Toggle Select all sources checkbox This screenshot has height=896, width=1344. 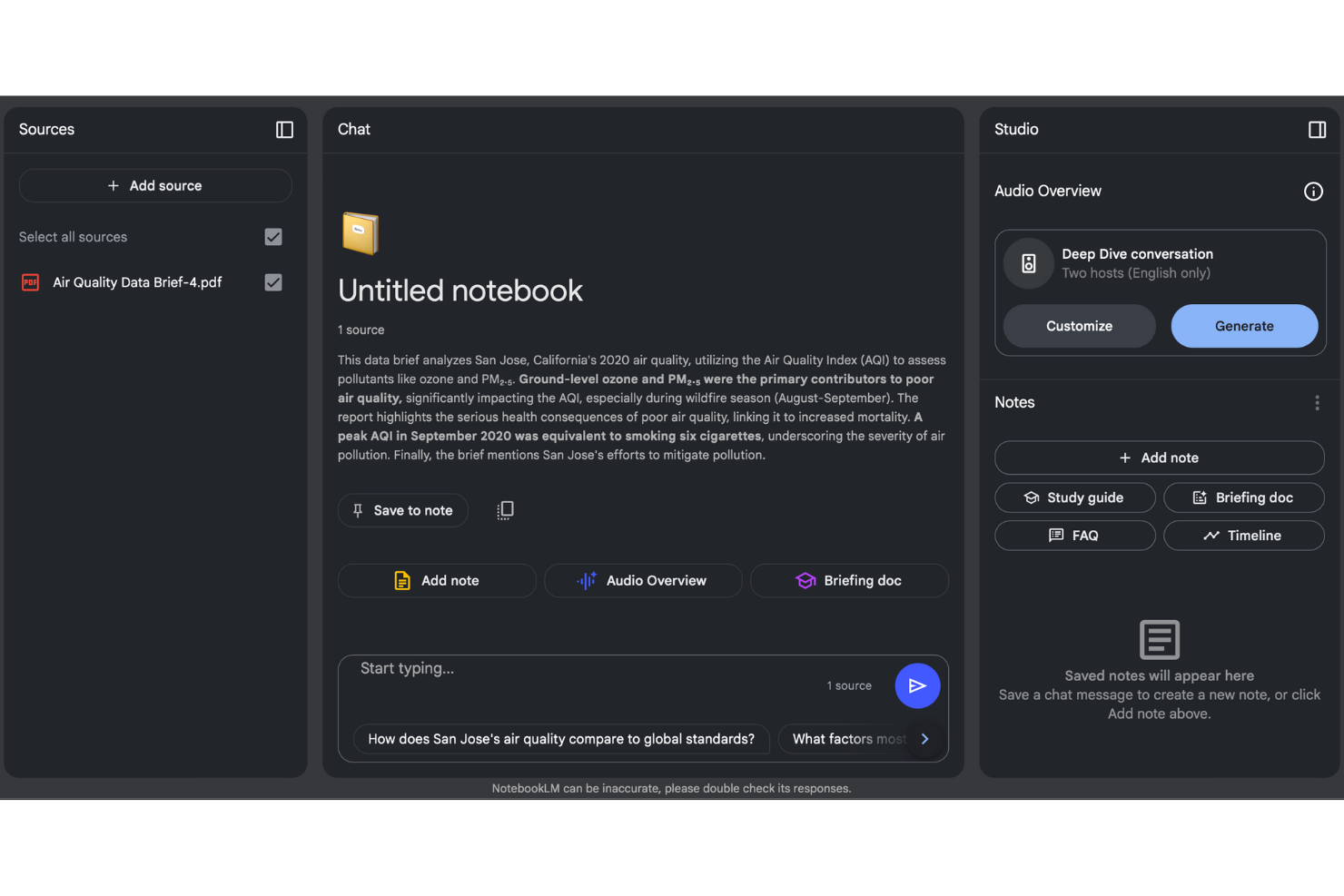point(272,237)
